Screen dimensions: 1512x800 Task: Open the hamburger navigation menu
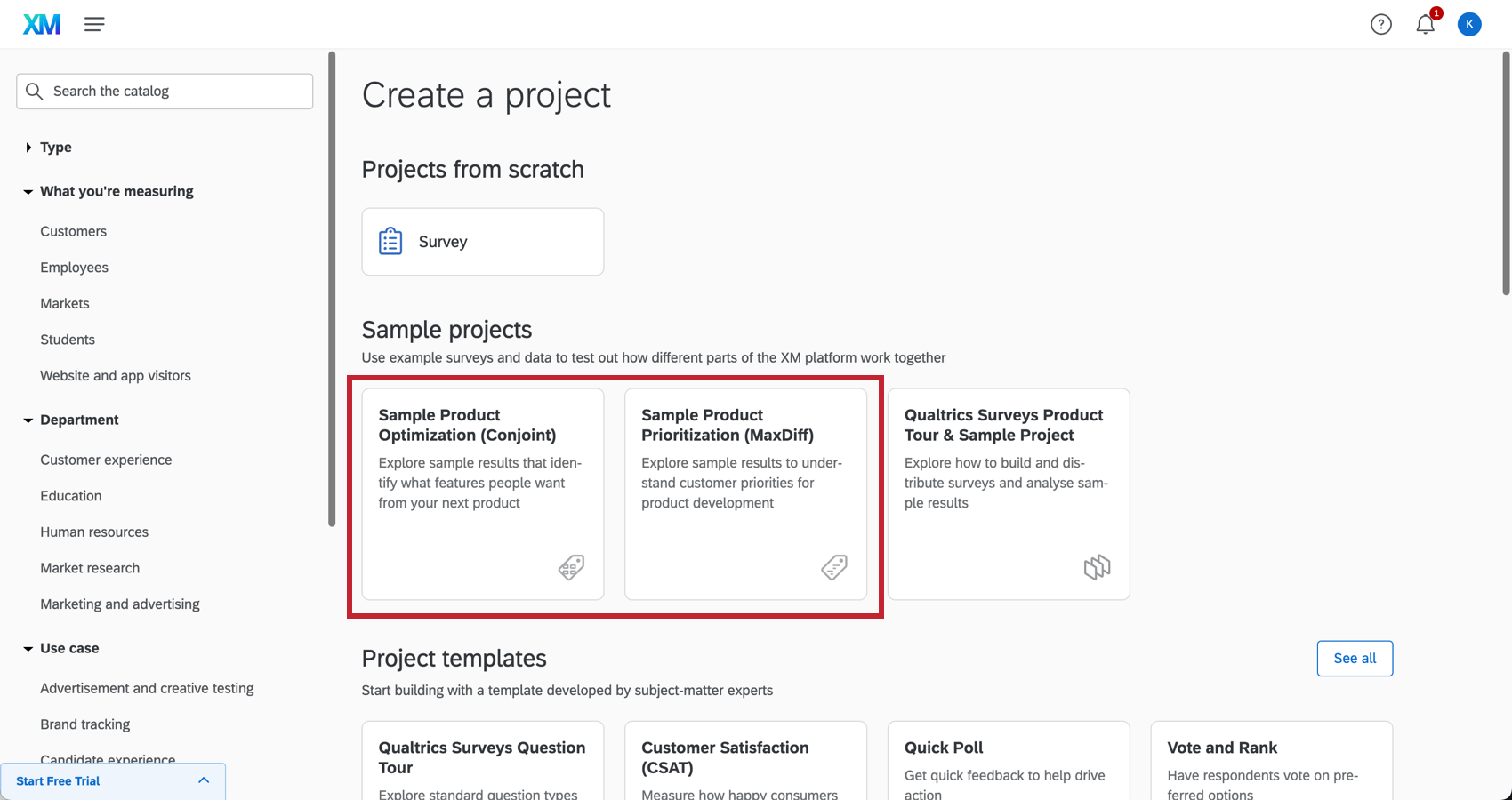coord(94,24)
